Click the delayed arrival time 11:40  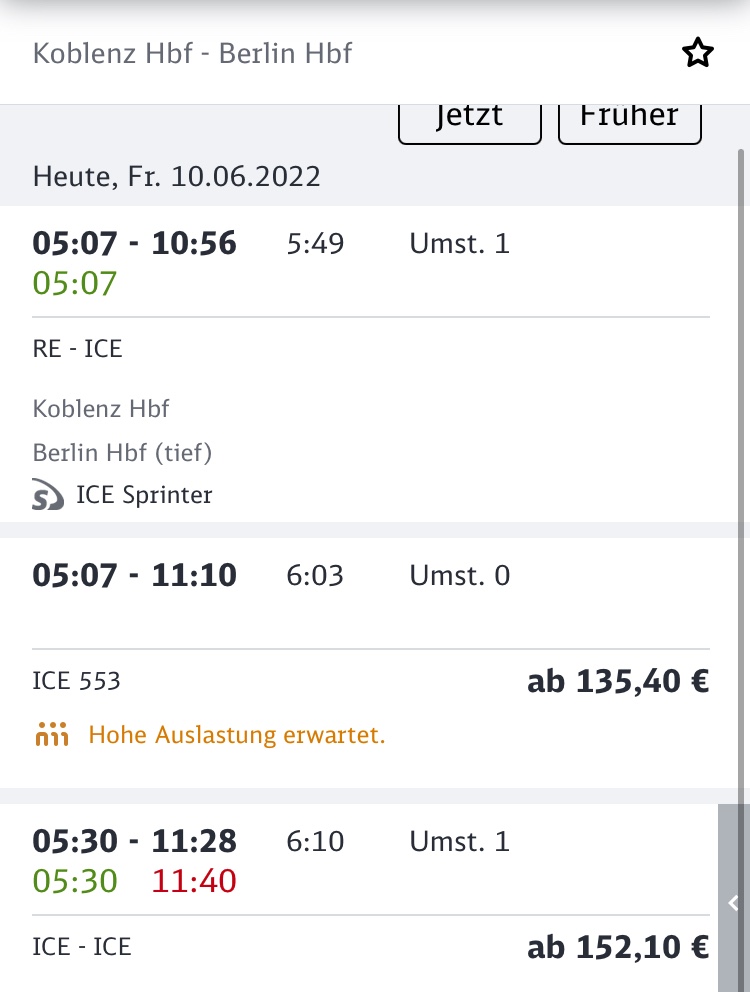194,881
